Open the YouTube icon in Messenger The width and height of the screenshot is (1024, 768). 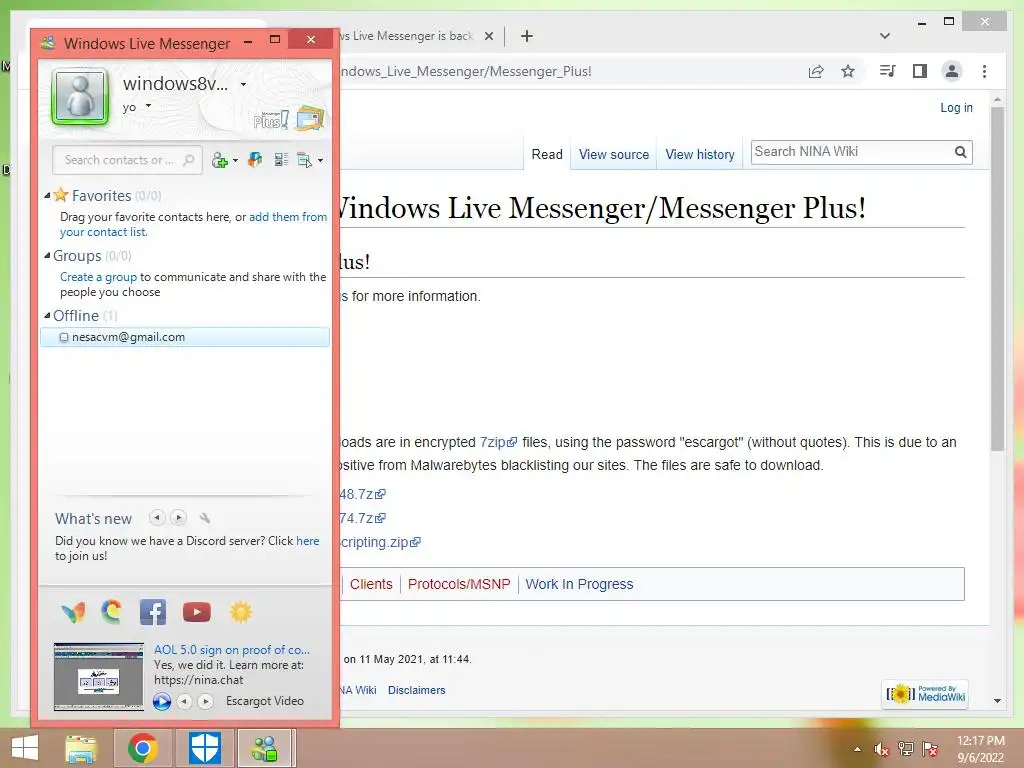(x=197, y=612)
